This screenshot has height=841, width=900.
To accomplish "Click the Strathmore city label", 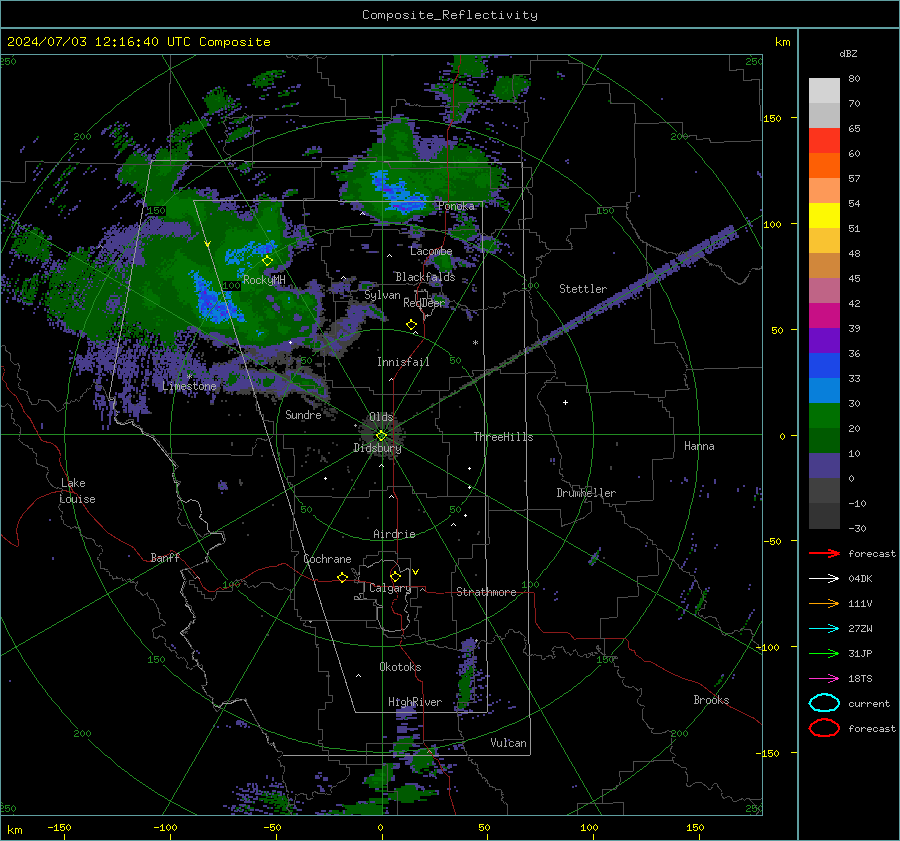I will coord(486,592).
